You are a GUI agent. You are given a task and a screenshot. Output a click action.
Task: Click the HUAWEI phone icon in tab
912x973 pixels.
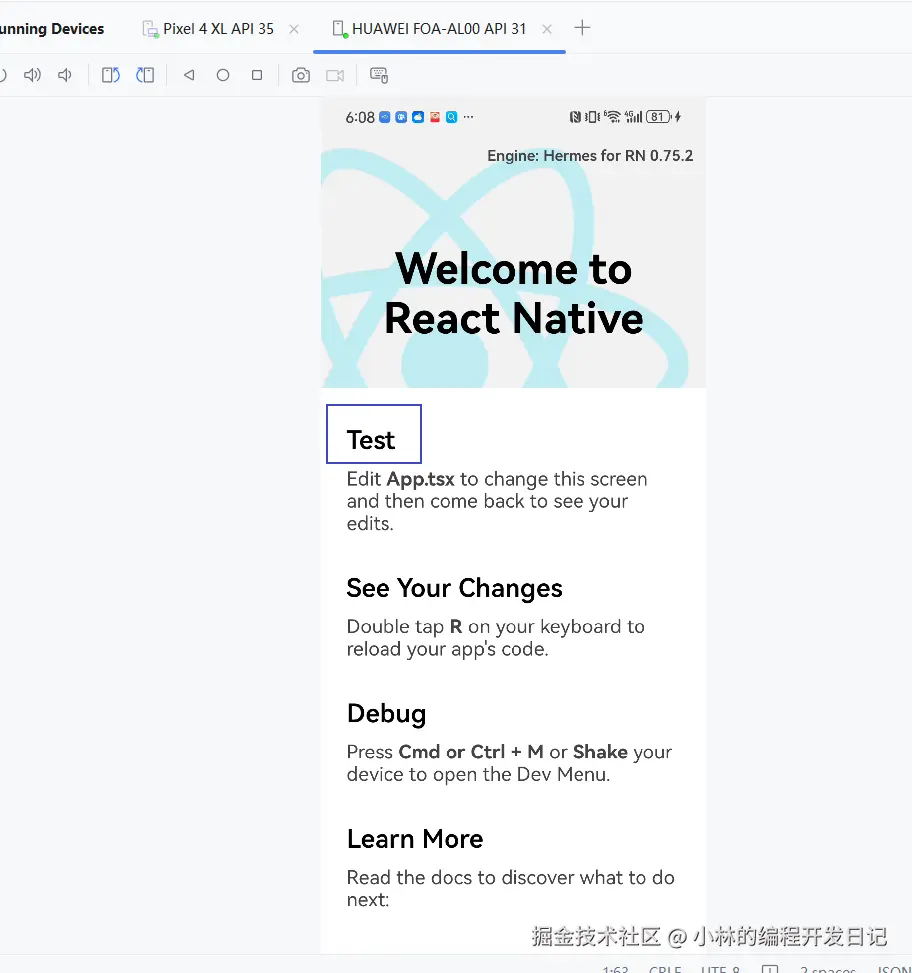click(x=339, y=29)
